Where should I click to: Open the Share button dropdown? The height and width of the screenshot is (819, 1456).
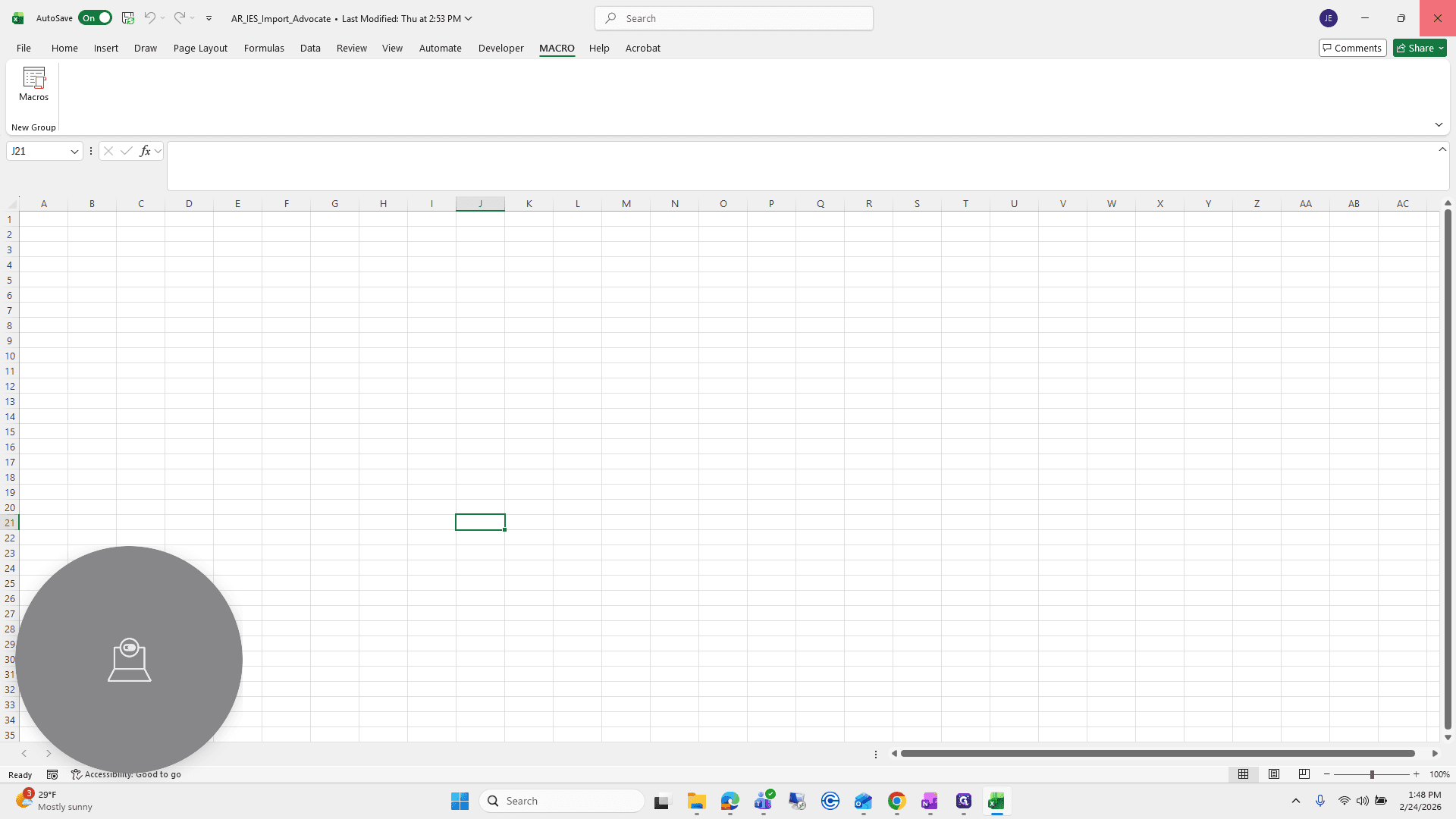click(x=1420, y=48)
